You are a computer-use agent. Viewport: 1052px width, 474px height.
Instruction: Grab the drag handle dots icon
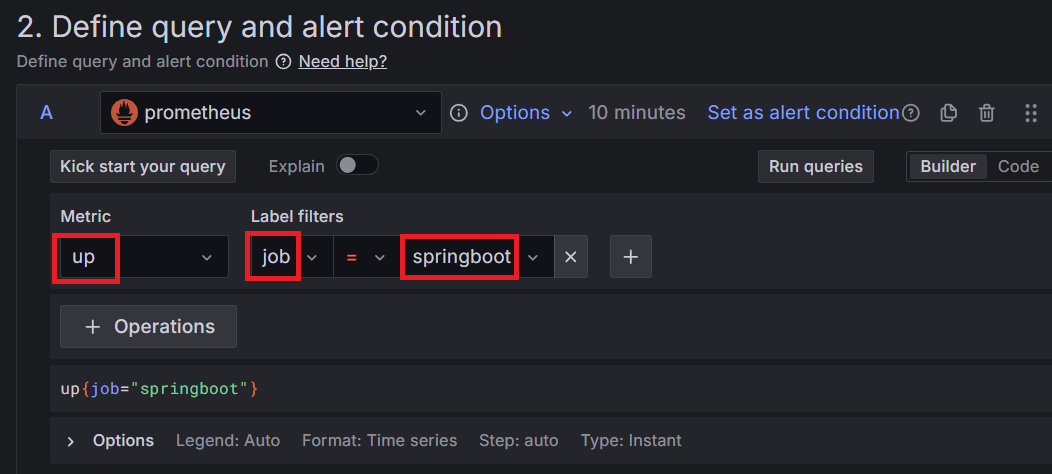[x=1031, y=113]
